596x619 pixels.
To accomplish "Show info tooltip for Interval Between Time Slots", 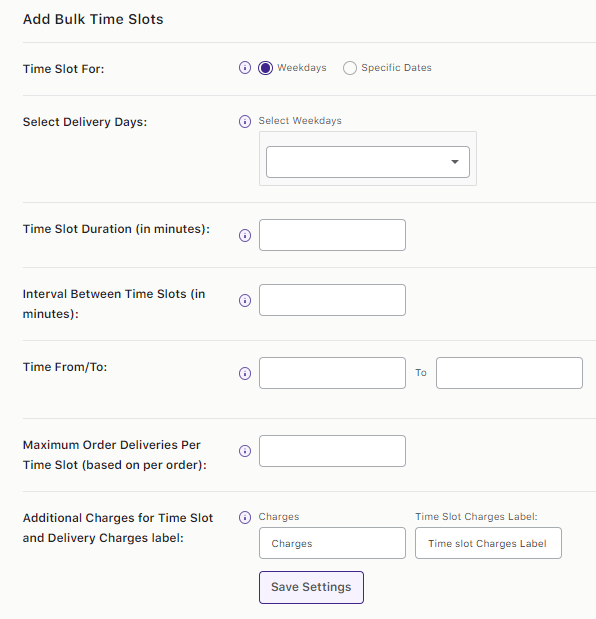I will coord(245,300).
